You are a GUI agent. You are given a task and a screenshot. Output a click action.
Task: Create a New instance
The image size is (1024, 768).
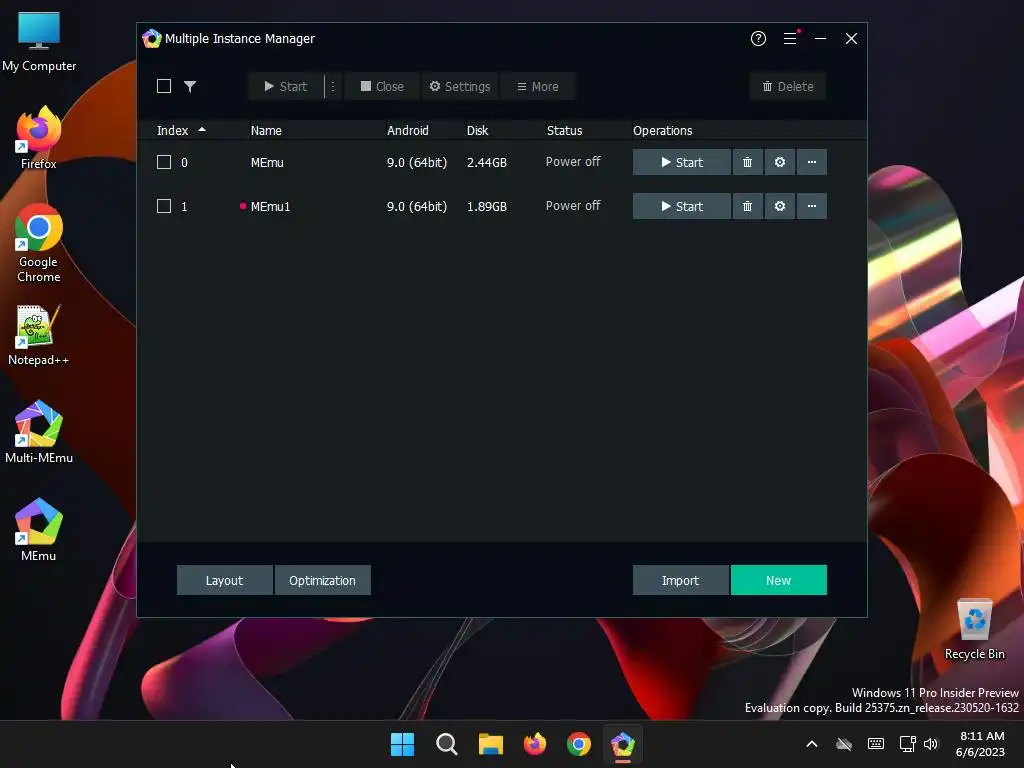coord(778,580)
